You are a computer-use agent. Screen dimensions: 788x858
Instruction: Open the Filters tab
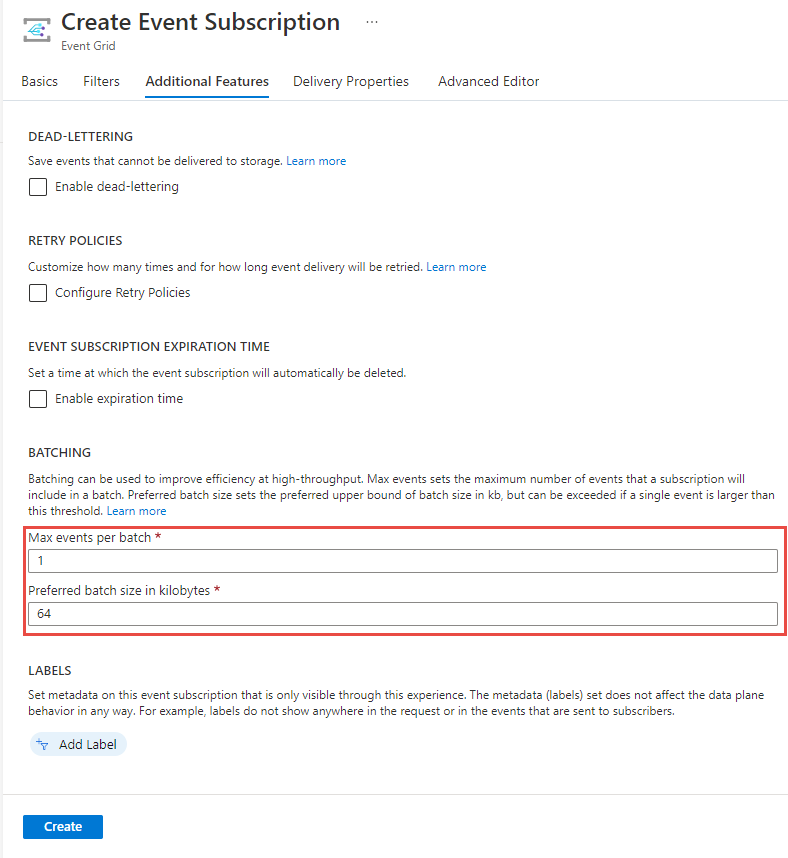click(101, 81)
